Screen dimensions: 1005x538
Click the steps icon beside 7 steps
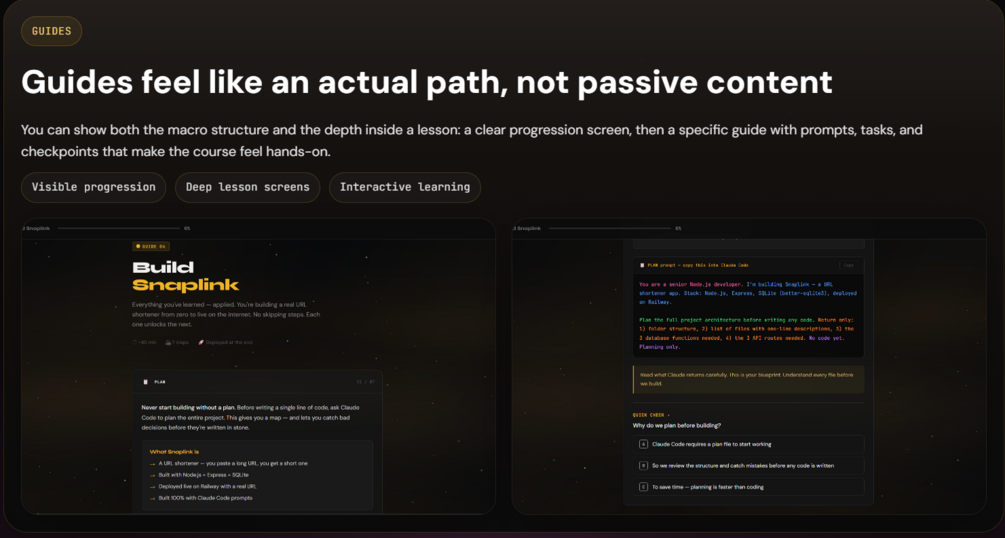(168, 342)
